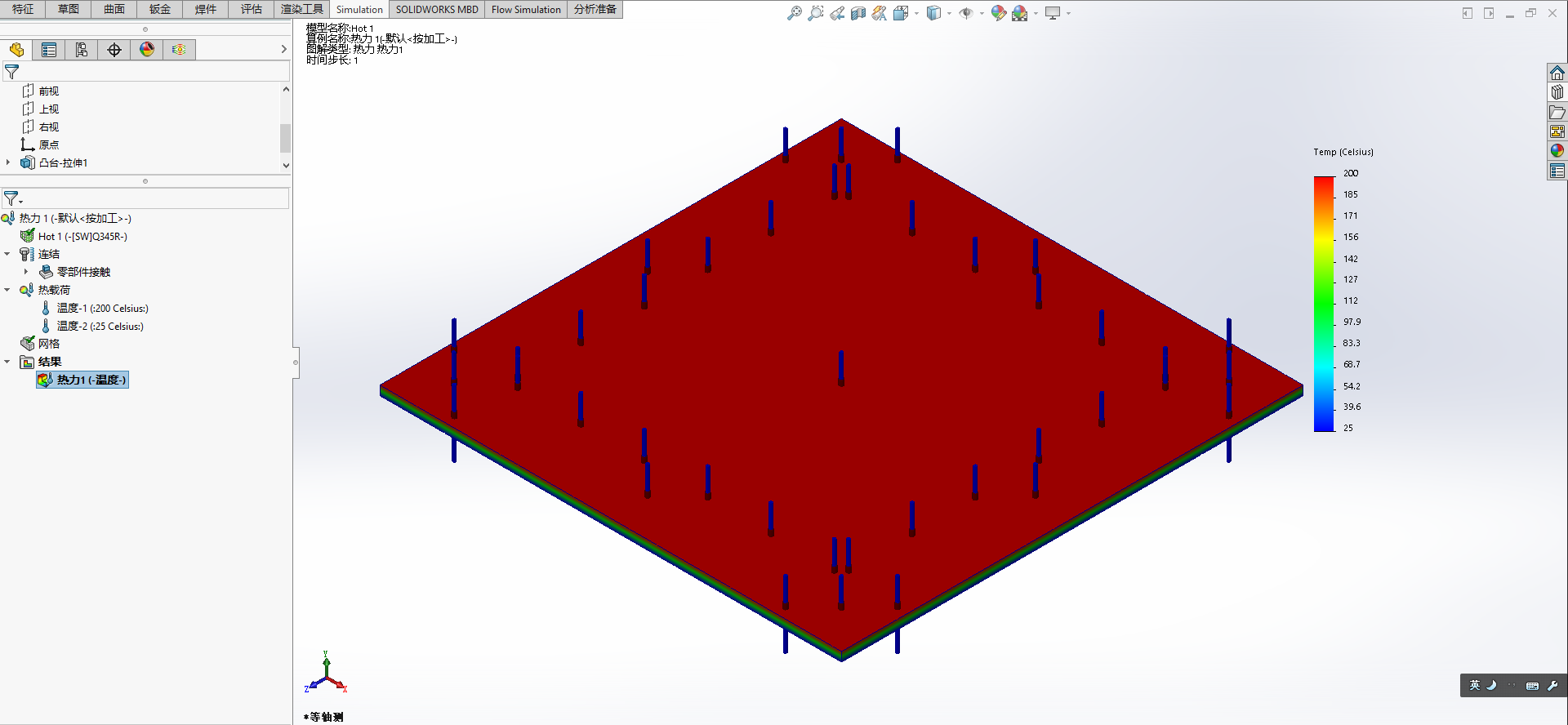Click the feature tree filter icon
The image size is (1568, 725).
click(x=11, y=72)
